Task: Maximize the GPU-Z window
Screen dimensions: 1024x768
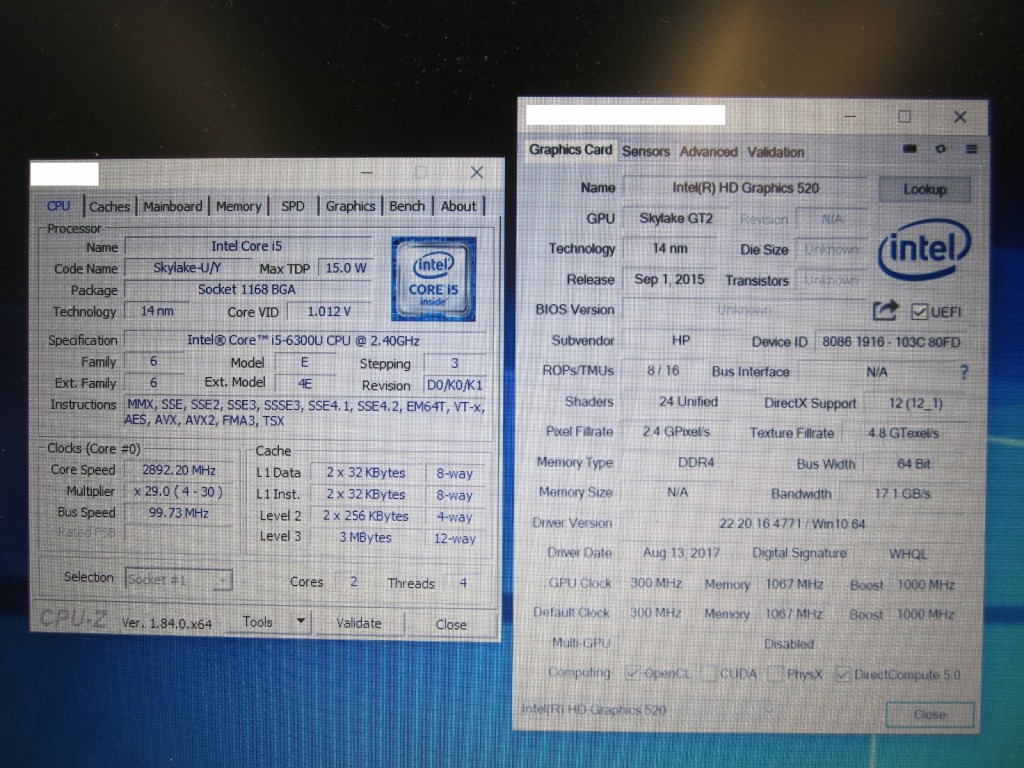Action: pos(904,116)
